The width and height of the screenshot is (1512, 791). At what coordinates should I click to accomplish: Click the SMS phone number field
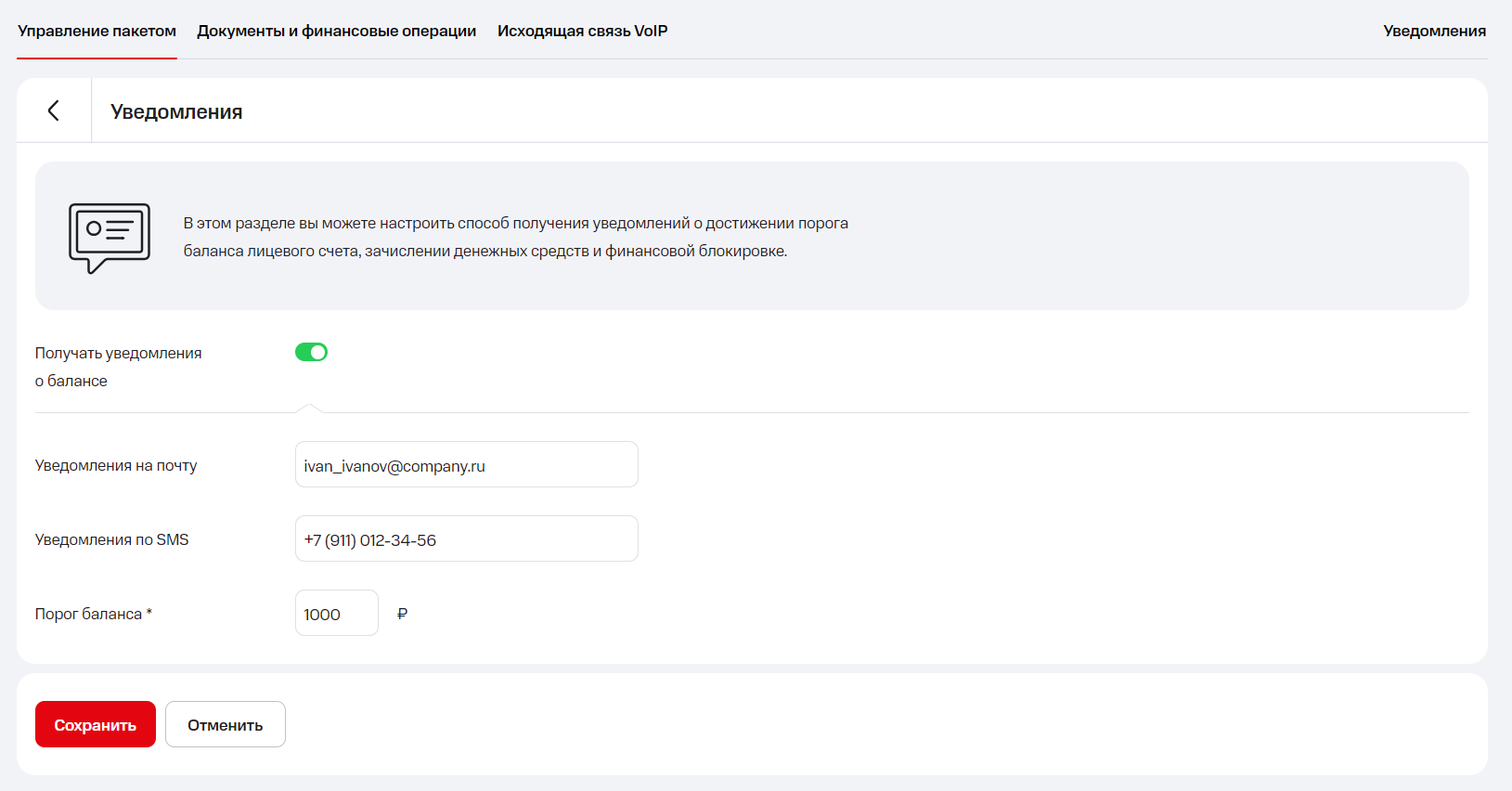coord(466,539)
